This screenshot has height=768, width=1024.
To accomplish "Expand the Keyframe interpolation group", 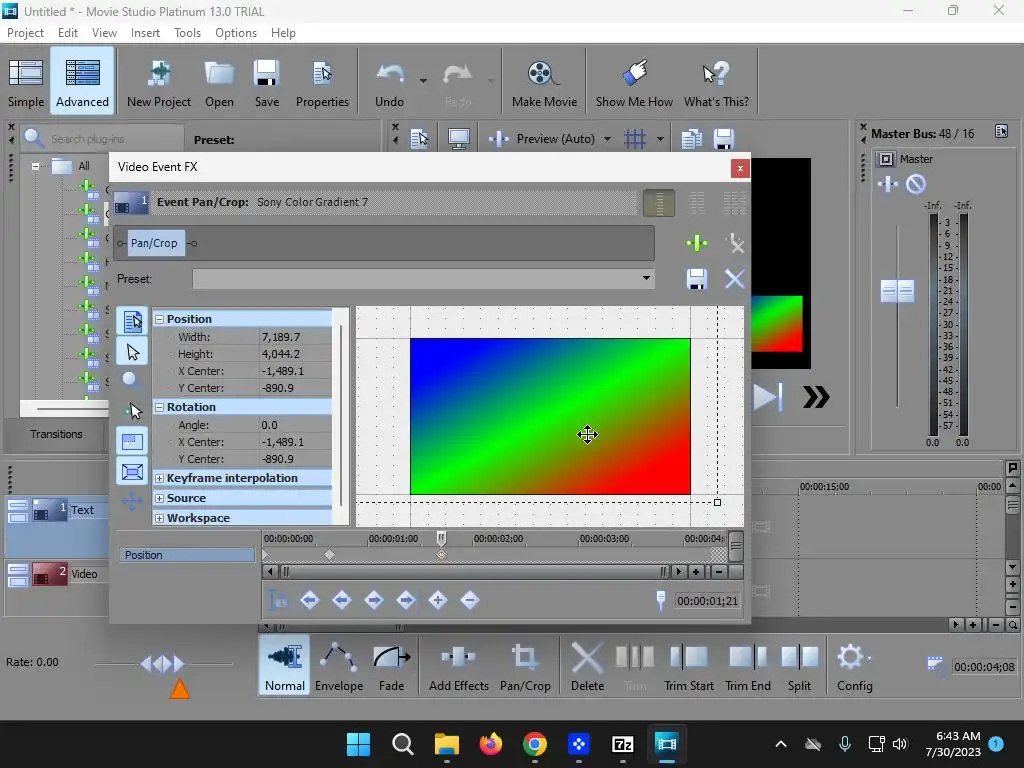I will point(159,478).
